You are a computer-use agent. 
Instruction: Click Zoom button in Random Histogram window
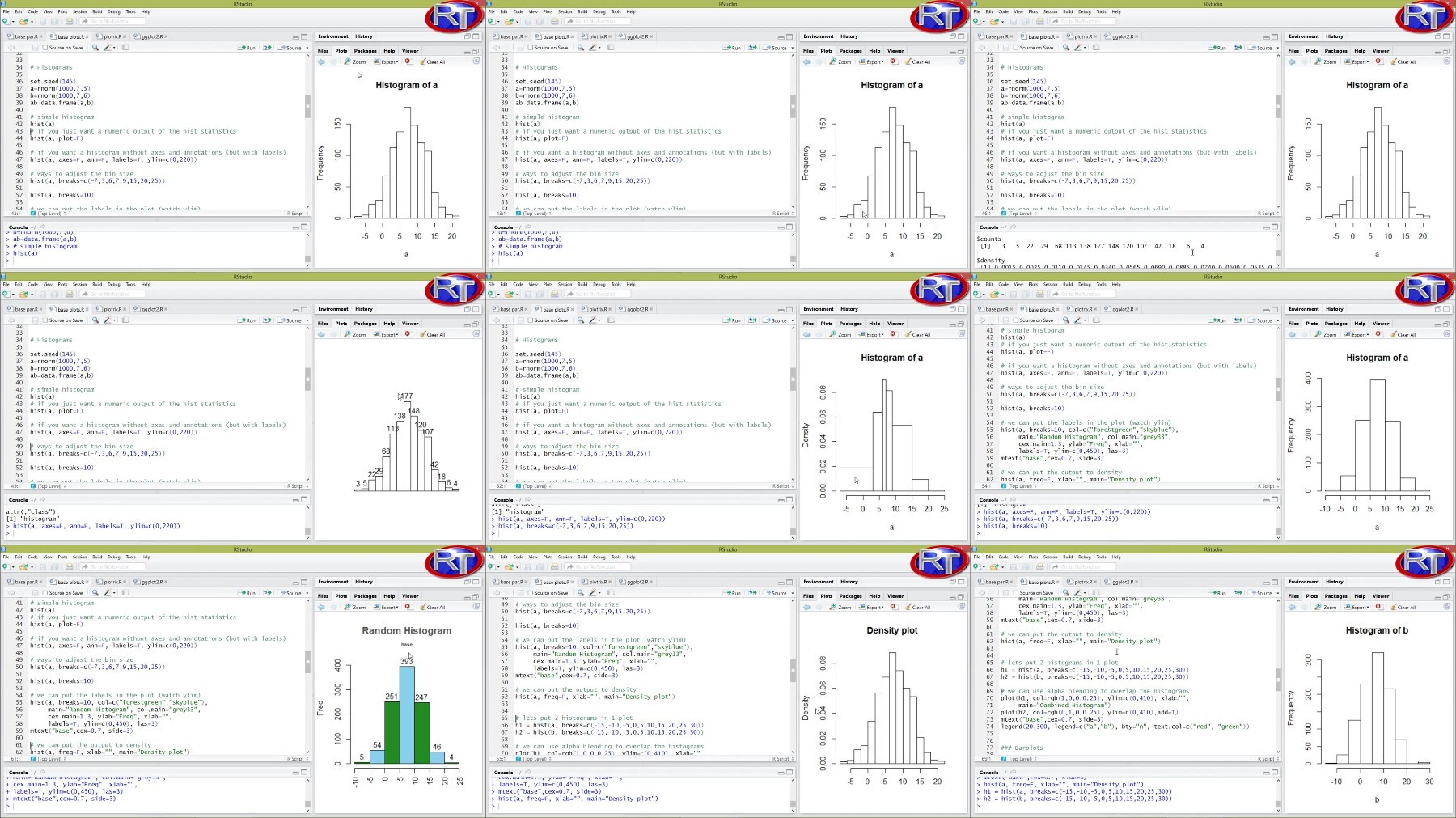(x=356, y=607)
